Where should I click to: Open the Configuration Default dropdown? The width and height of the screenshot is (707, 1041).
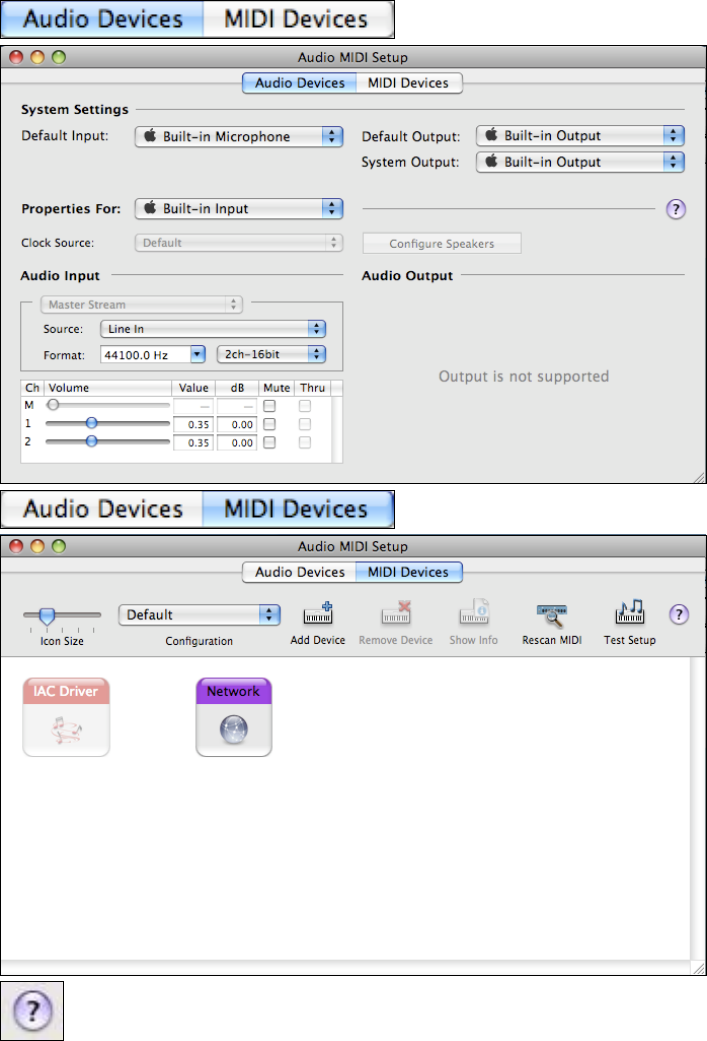click(200, 615)
